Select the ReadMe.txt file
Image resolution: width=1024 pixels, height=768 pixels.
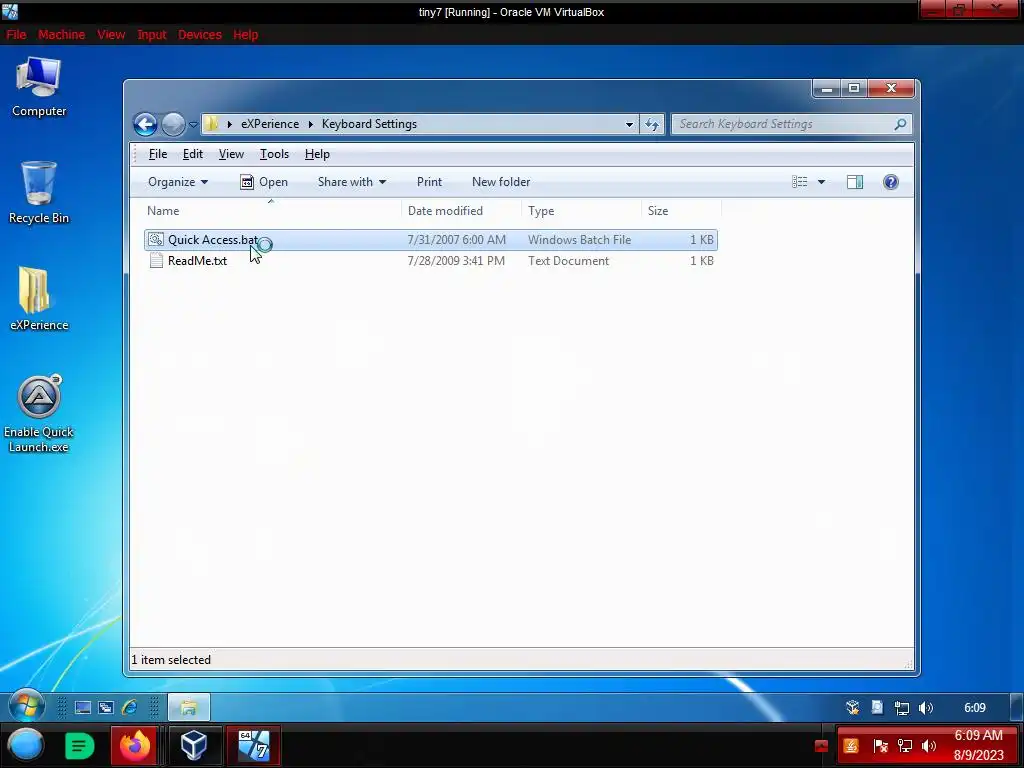point(431,261)
